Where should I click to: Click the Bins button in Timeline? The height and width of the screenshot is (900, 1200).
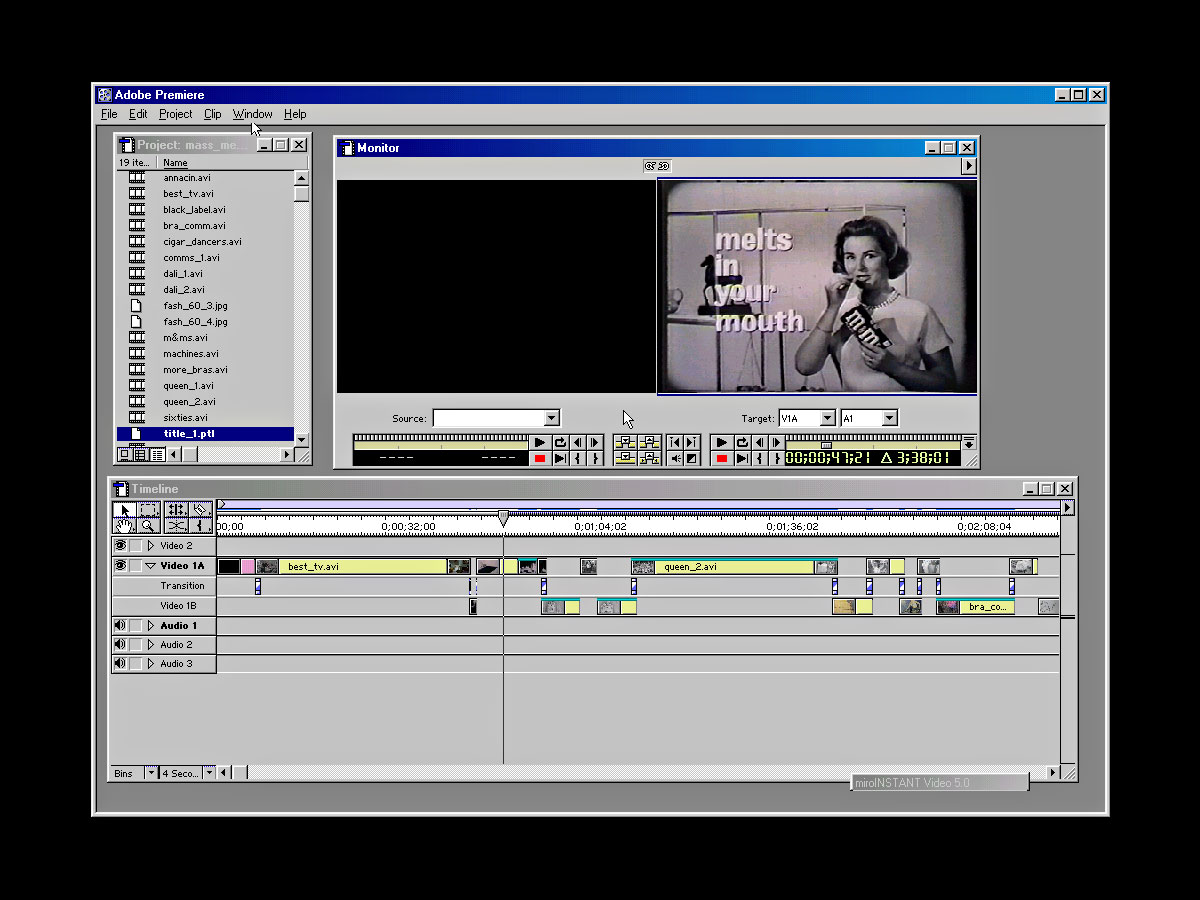(x=127, y=773)
